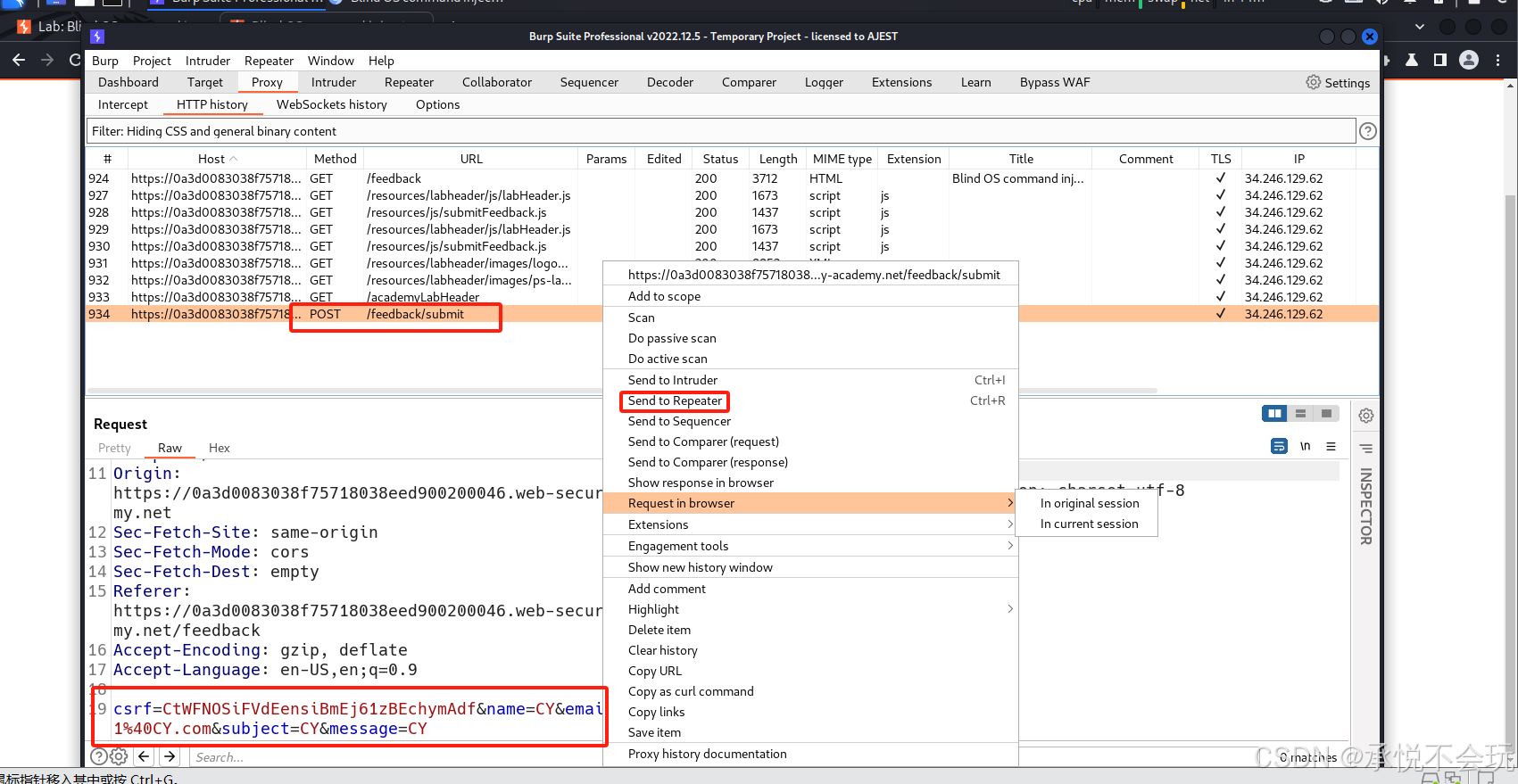Select In current session
The width and height of the screenshot is (1518, 784).
1089,524
